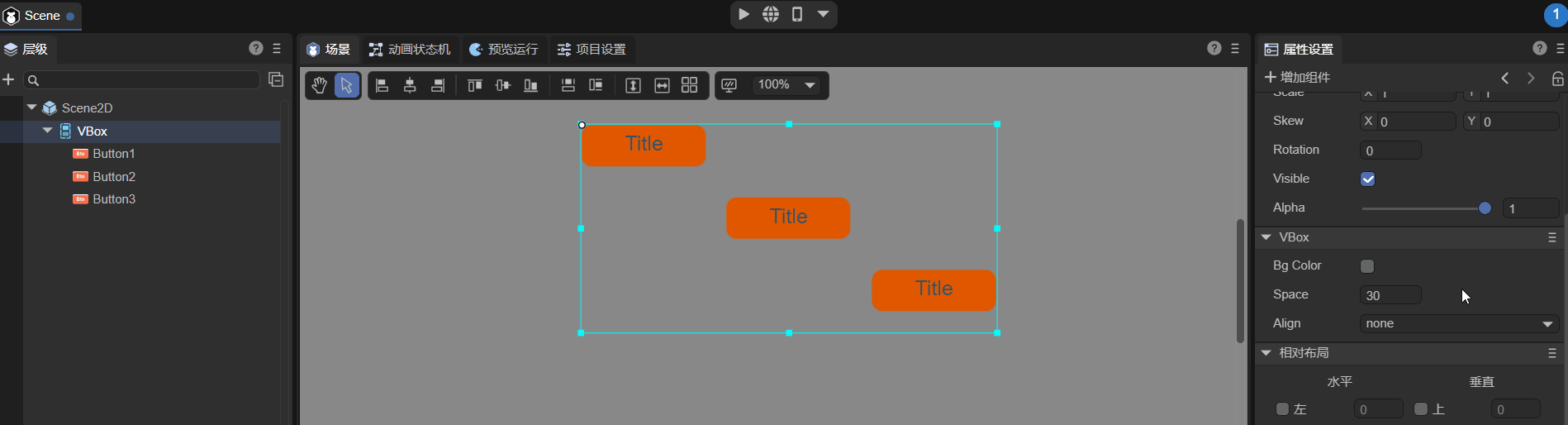Click the 增加组件 add component button
Viewport: 1568px width, 425px height.
click(1297, 78)
